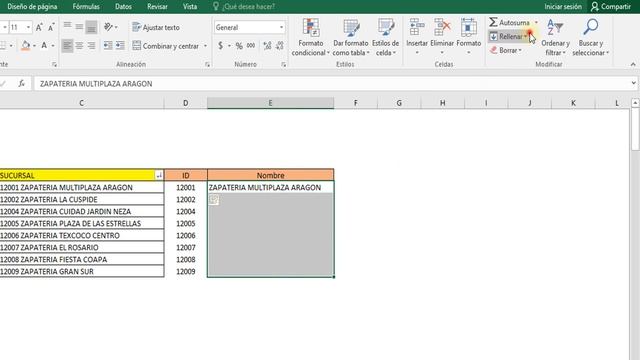Decrease the cell indent
The height and width of the screenshot is (360, 640).
coord(108,46)
